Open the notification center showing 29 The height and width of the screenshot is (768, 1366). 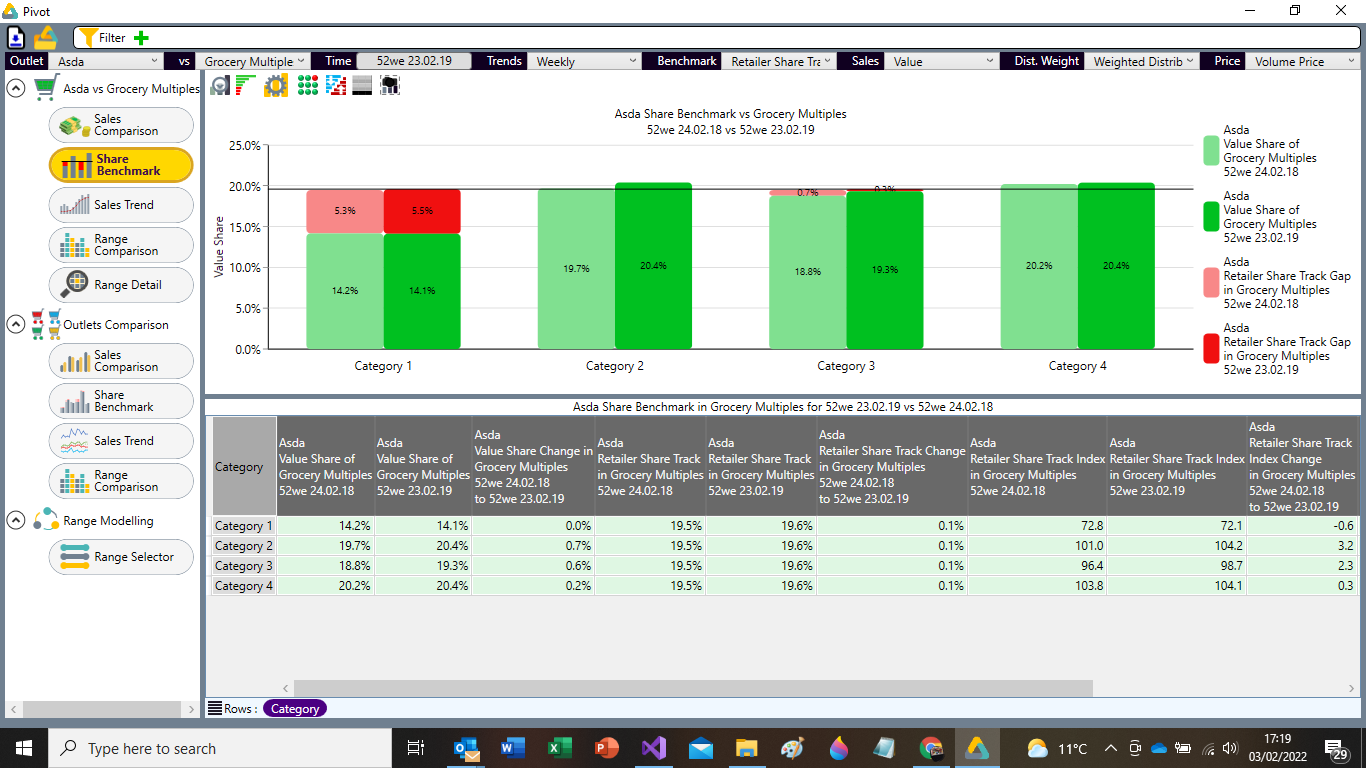pos(1337,748)
